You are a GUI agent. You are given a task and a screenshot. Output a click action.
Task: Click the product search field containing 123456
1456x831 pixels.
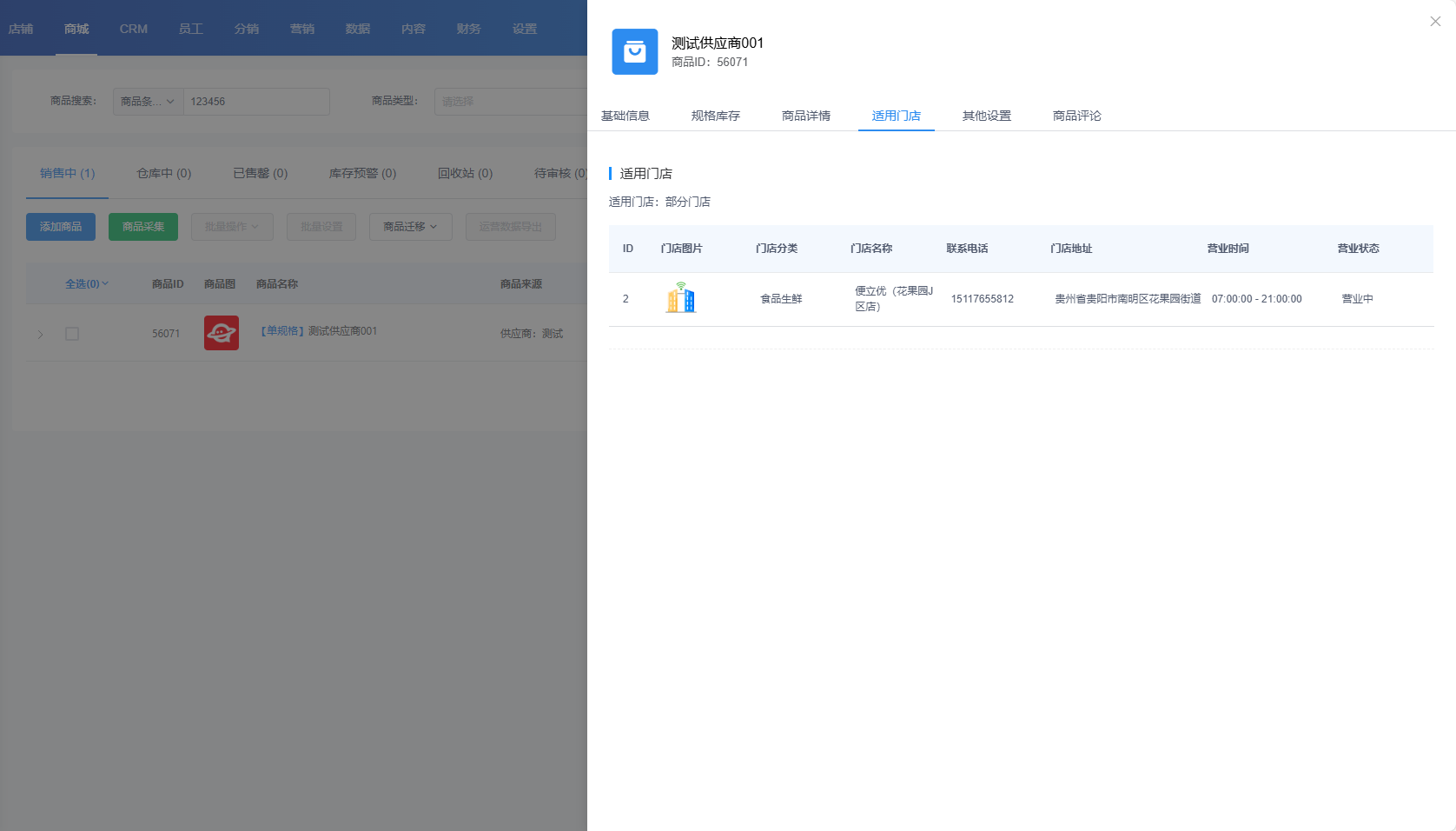[x=256, y=102]
